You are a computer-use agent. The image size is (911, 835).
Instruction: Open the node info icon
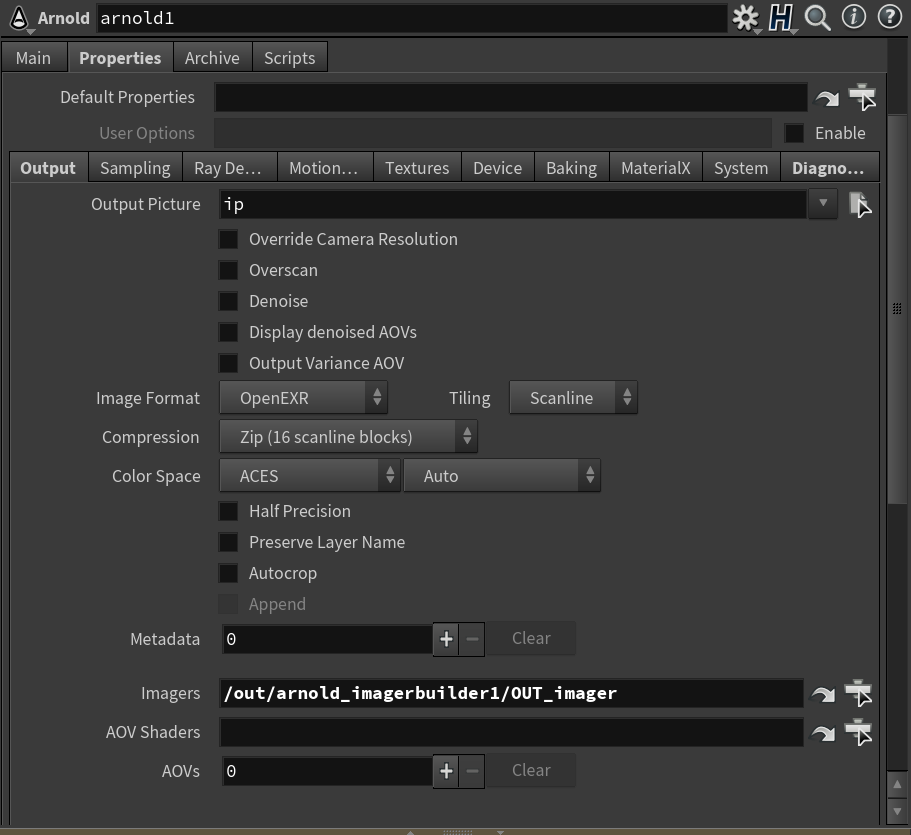(x=853, y=17)
